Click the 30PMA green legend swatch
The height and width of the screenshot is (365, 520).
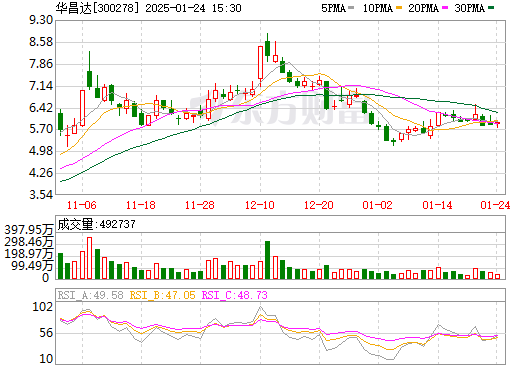point(491,8)
